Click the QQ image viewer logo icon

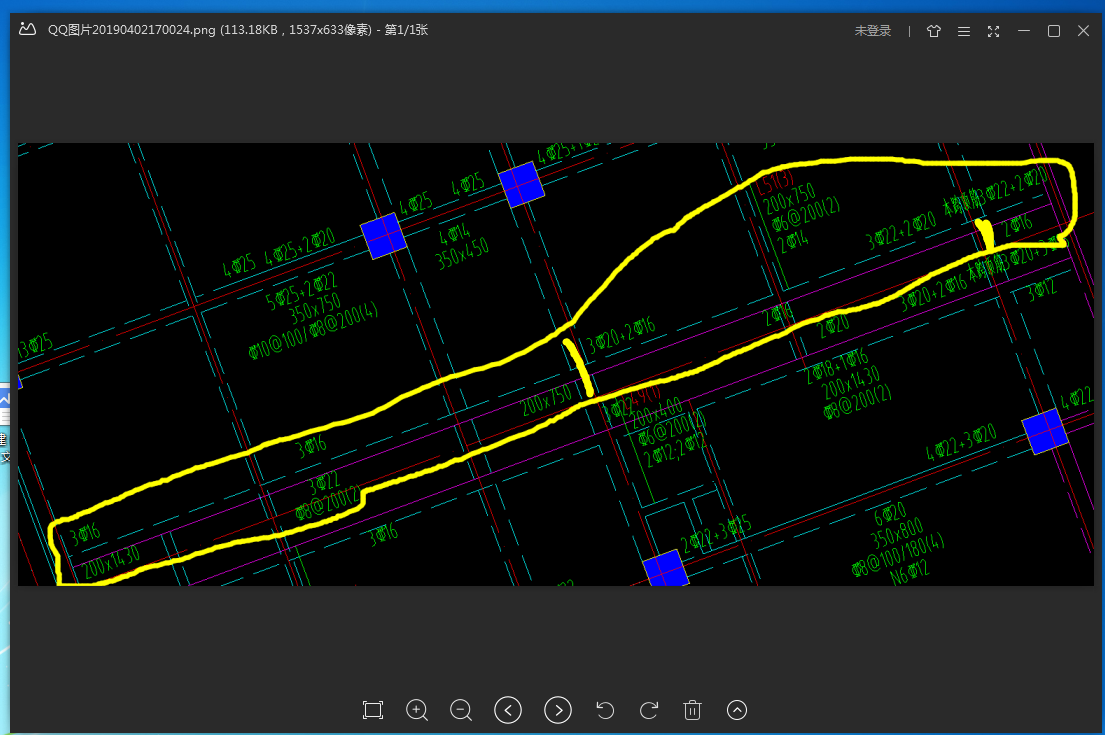click(x=27, y=30)
